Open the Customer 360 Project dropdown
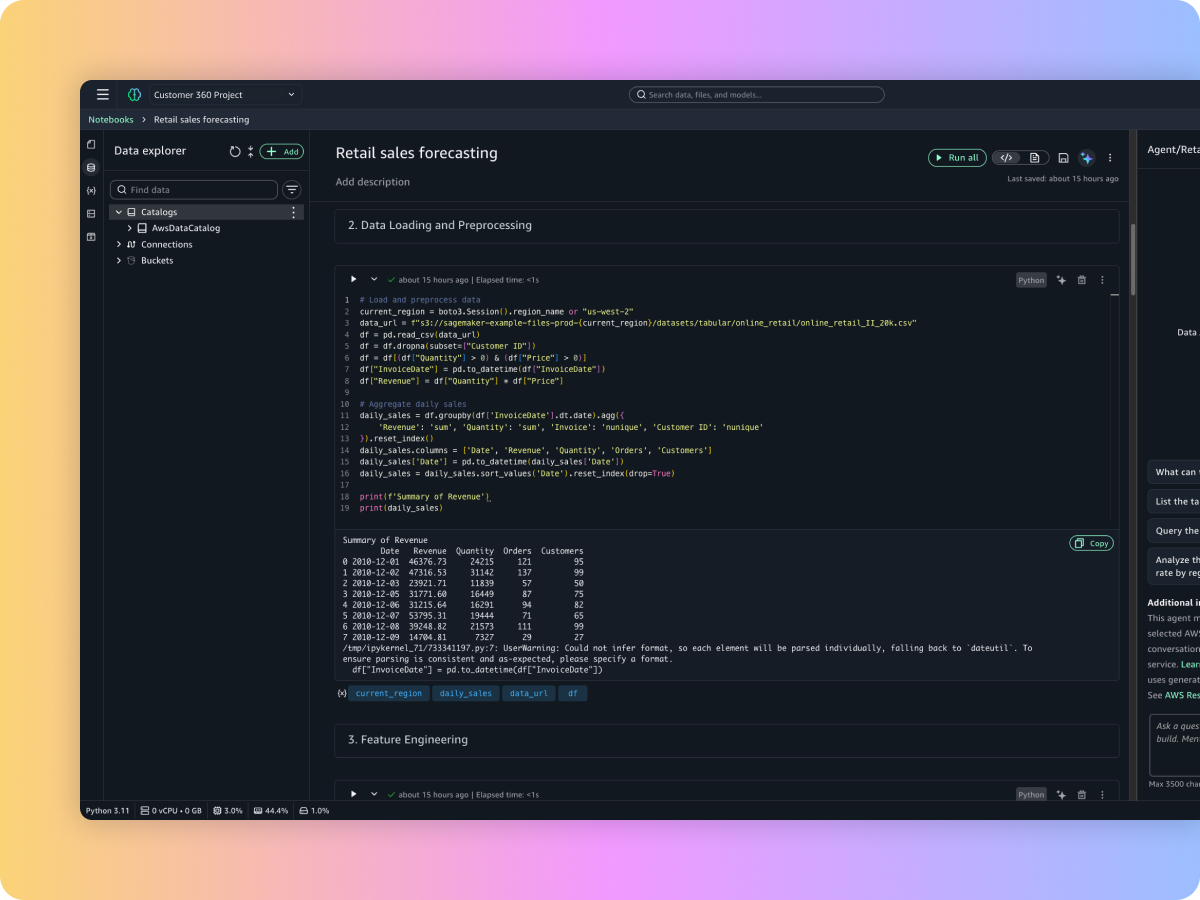 [x=225, y=95]
